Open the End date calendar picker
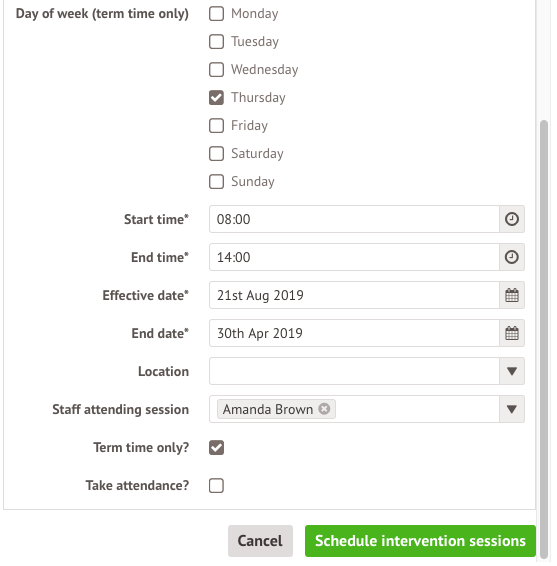 pos(512,333)
